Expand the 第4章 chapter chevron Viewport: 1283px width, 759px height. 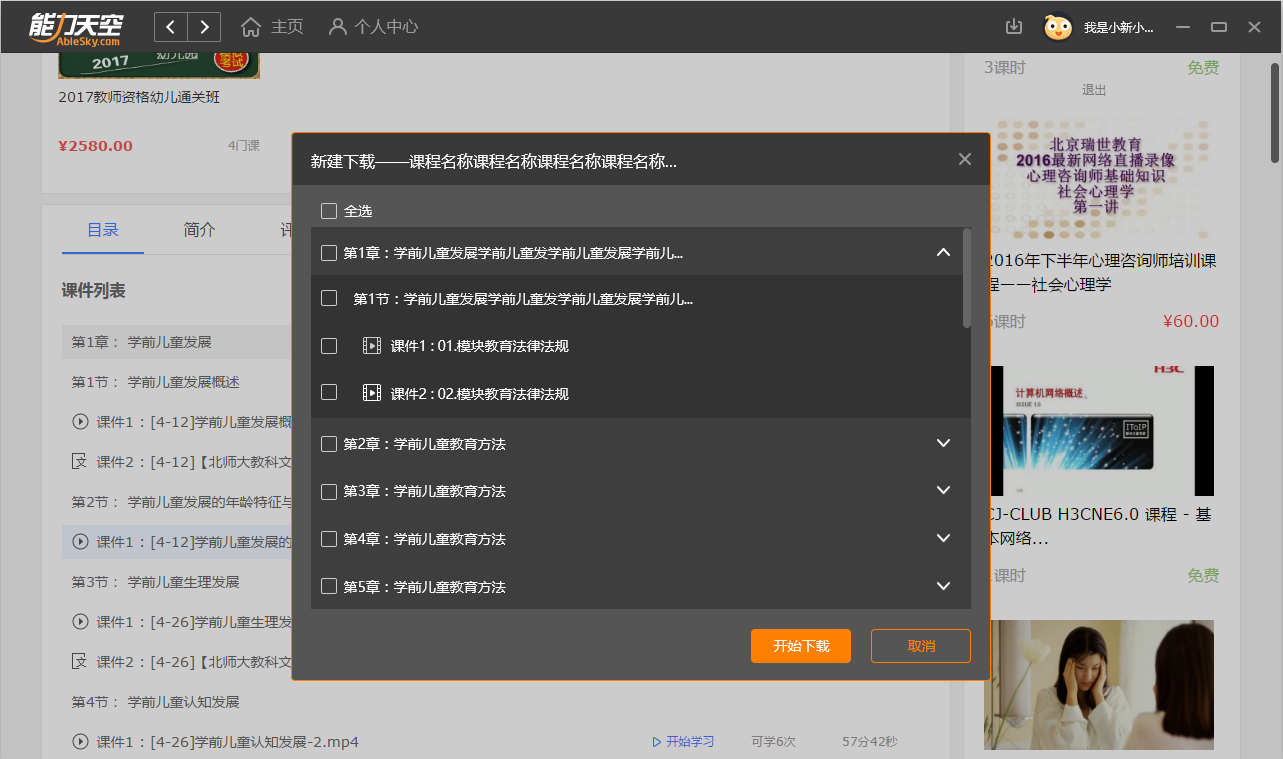tap(943, 538)
